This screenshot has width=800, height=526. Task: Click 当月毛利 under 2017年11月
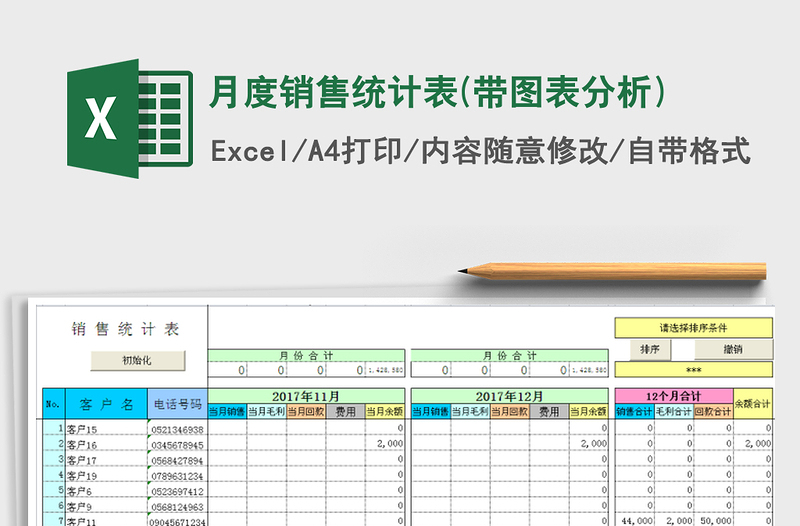click(x=266, y=411)
